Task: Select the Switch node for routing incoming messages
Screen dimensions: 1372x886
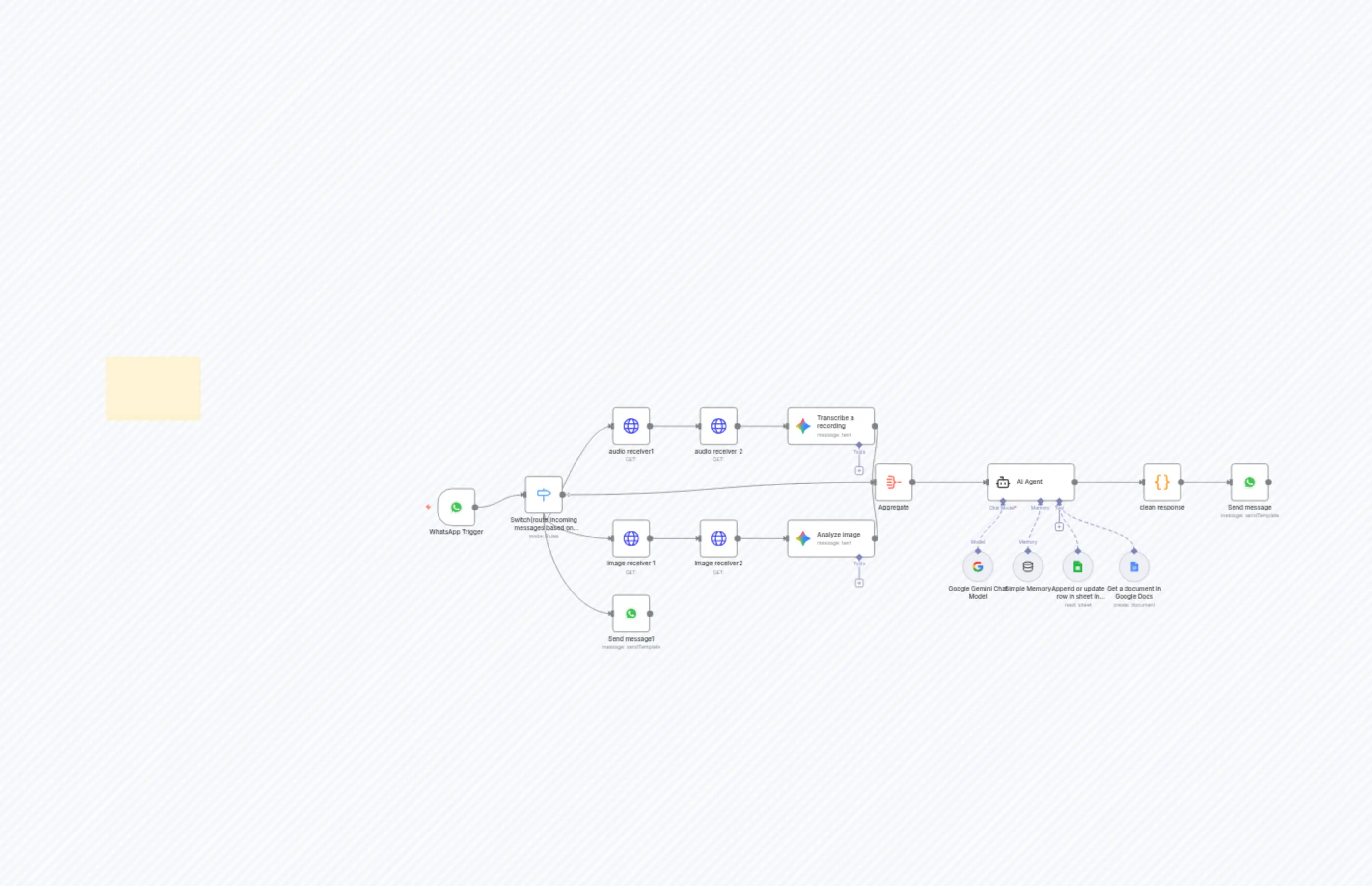Action: [x=543, y=493]
